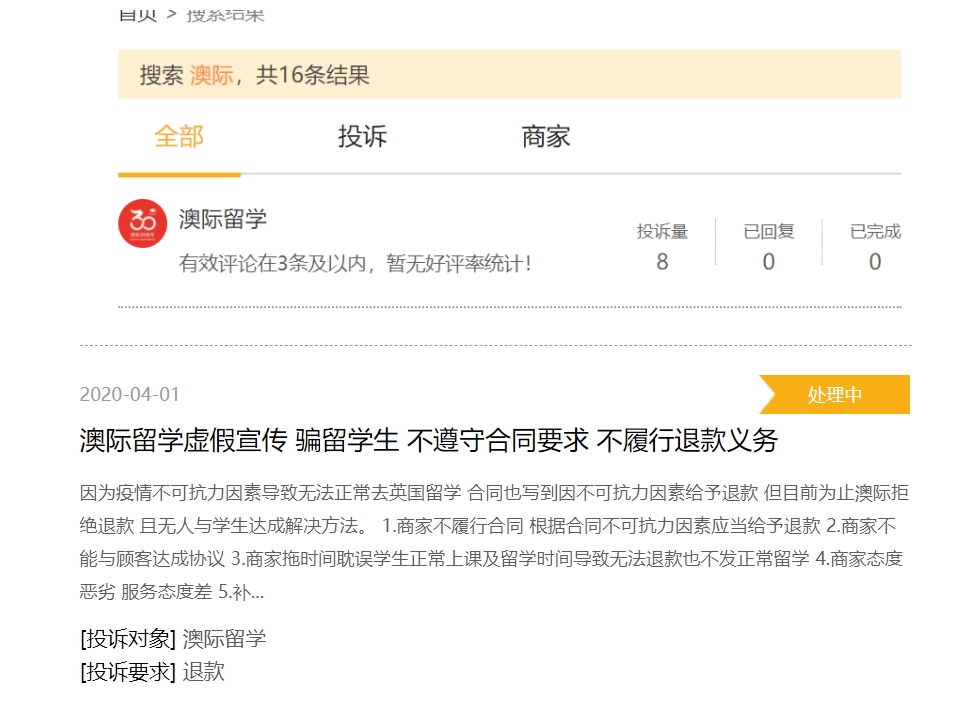Click the search summary 共16条结果 banner
The image size is (968, 717).
[x=509, y=74]
